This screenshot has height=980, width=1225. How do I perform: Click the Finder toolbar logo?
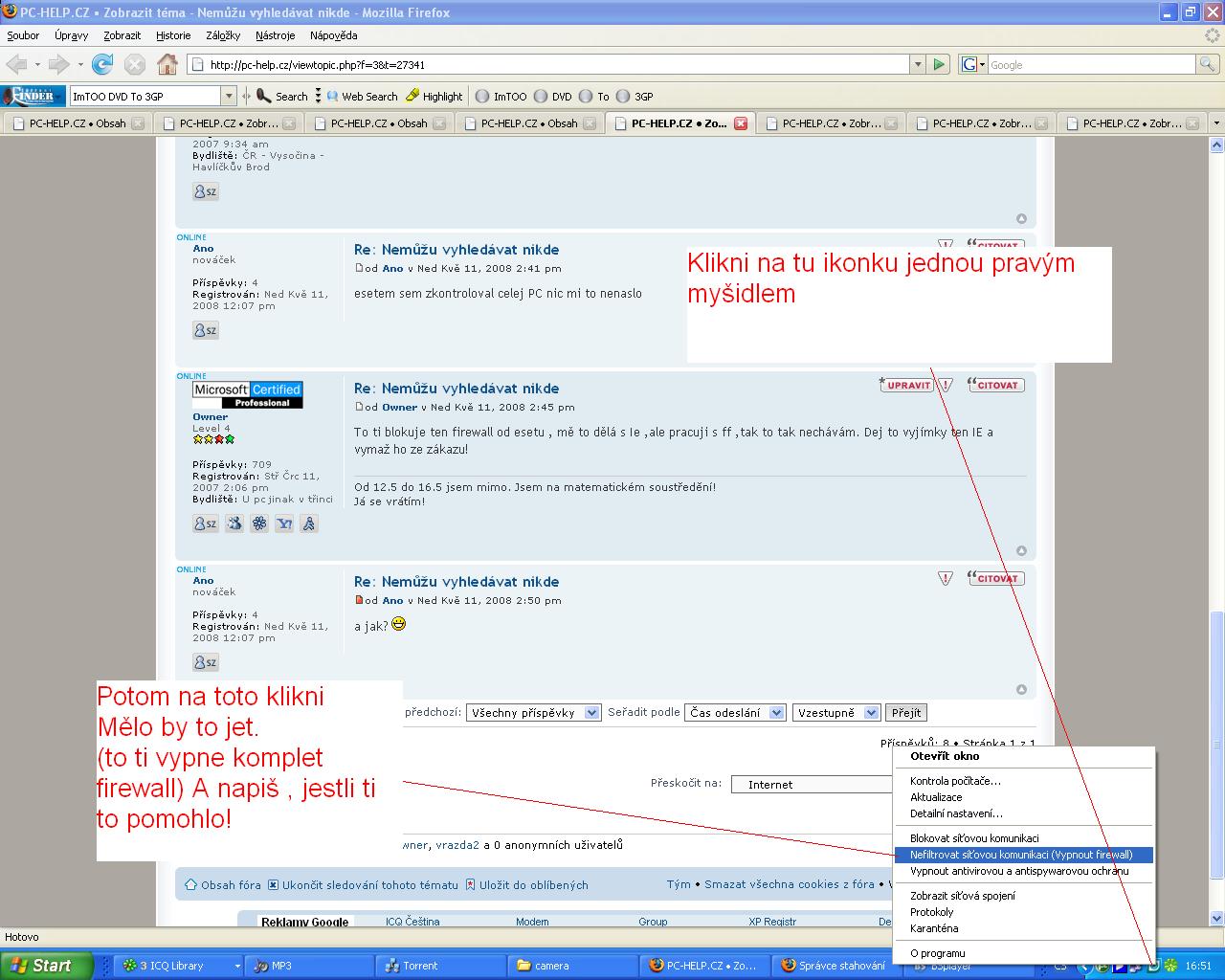click(33, 96)
